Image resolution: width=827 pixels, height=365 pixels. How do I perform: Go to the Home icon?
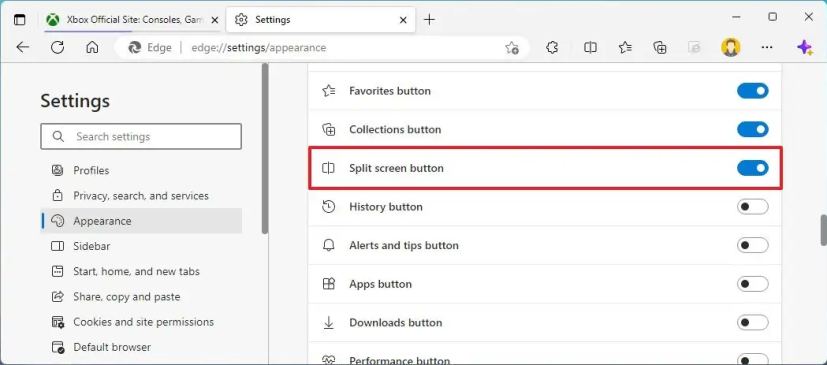click(92, 47)
